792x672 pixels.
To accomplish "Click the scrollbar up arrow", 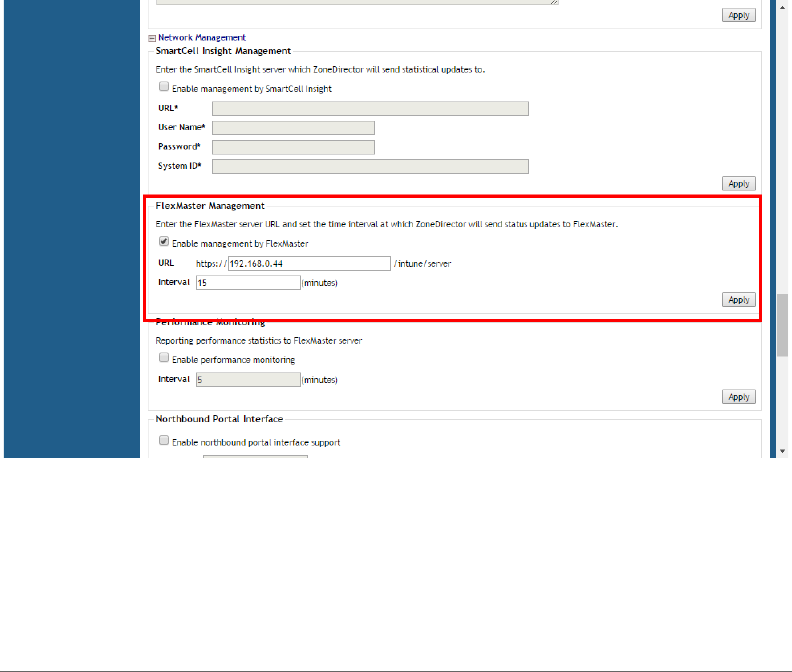I will point(782,7).
